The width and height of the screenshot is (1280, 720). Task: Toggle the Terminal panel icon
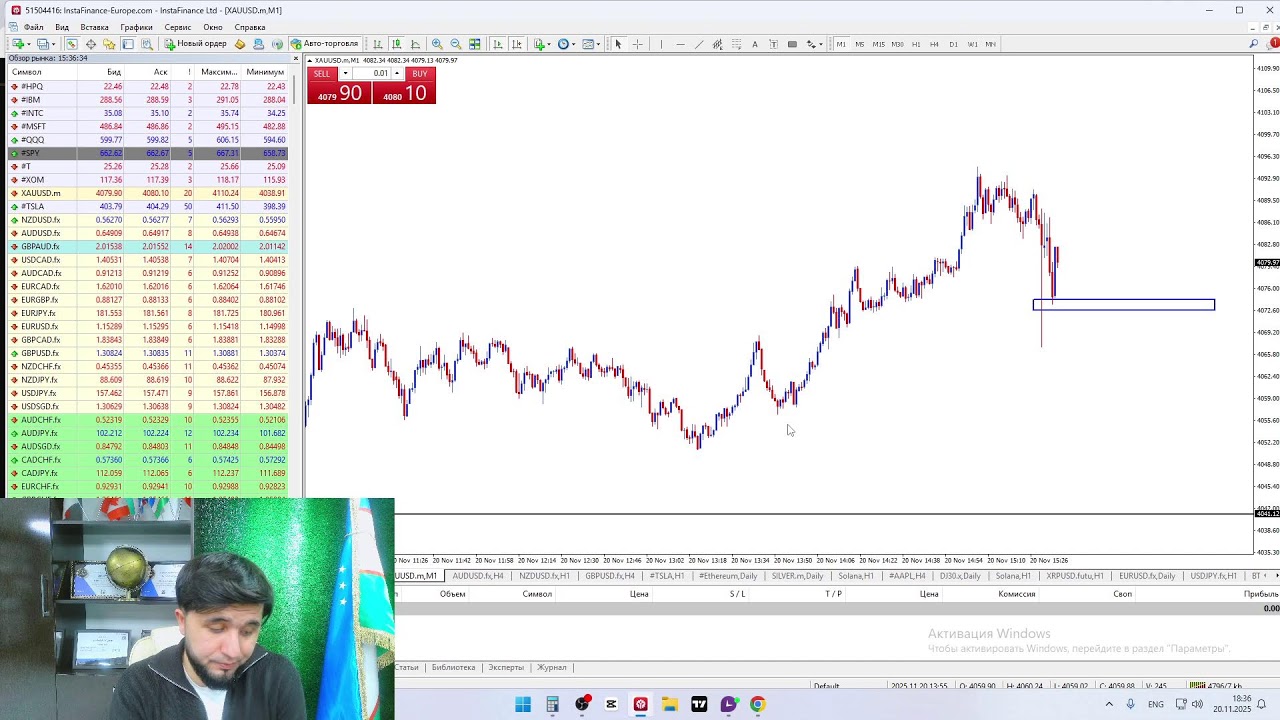pos(128,44)
